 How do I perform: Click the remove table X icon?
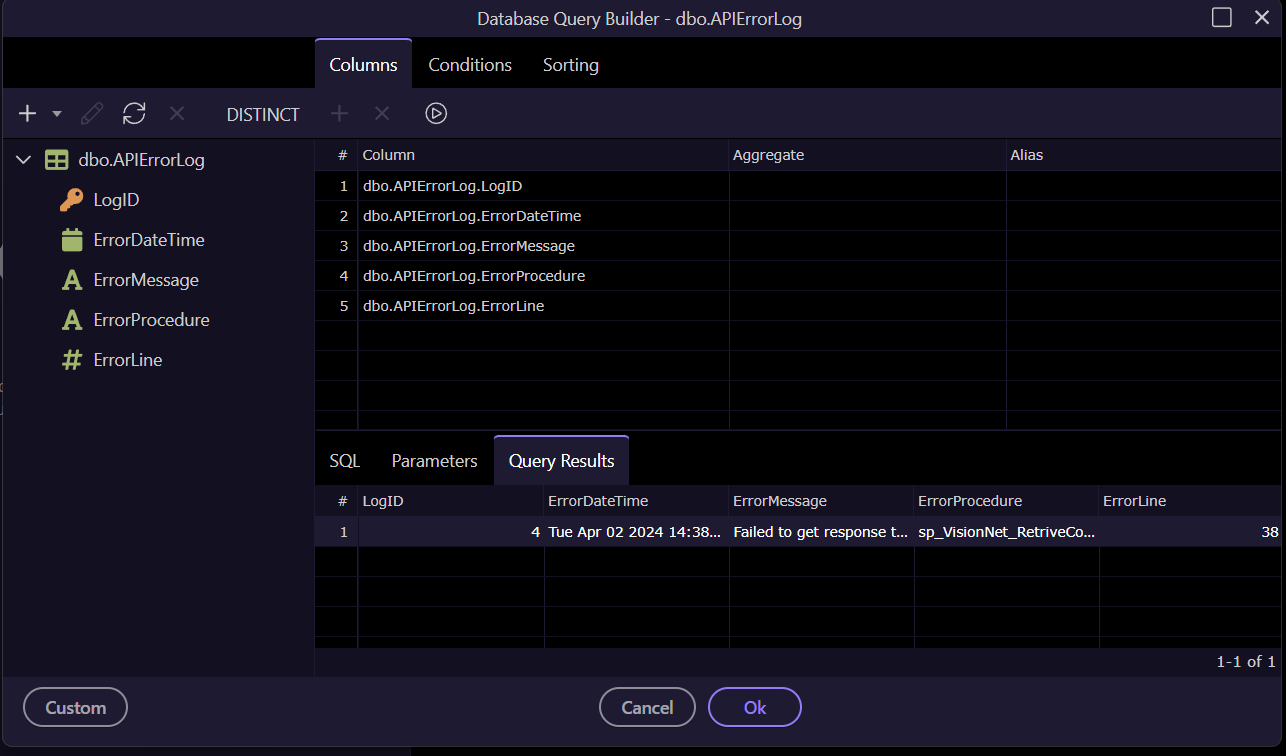[x=177, y=114]
